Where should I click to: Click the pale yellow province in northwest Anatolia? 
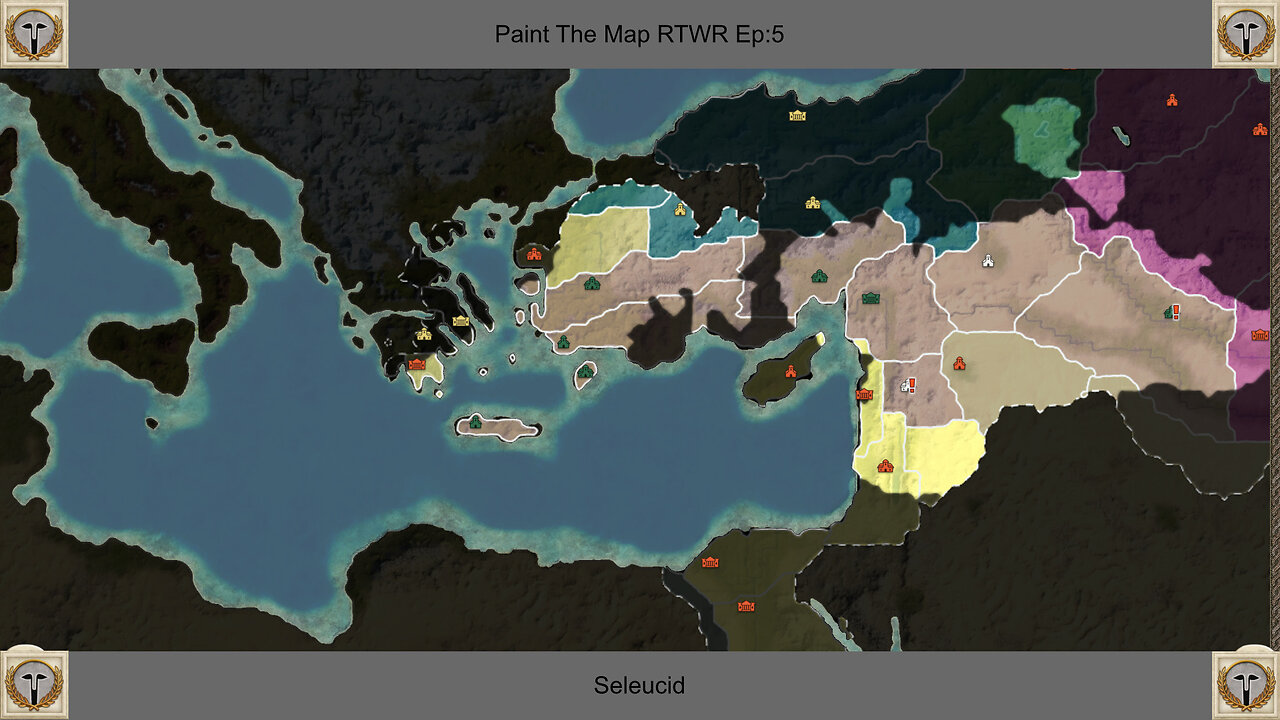[600, 244]
